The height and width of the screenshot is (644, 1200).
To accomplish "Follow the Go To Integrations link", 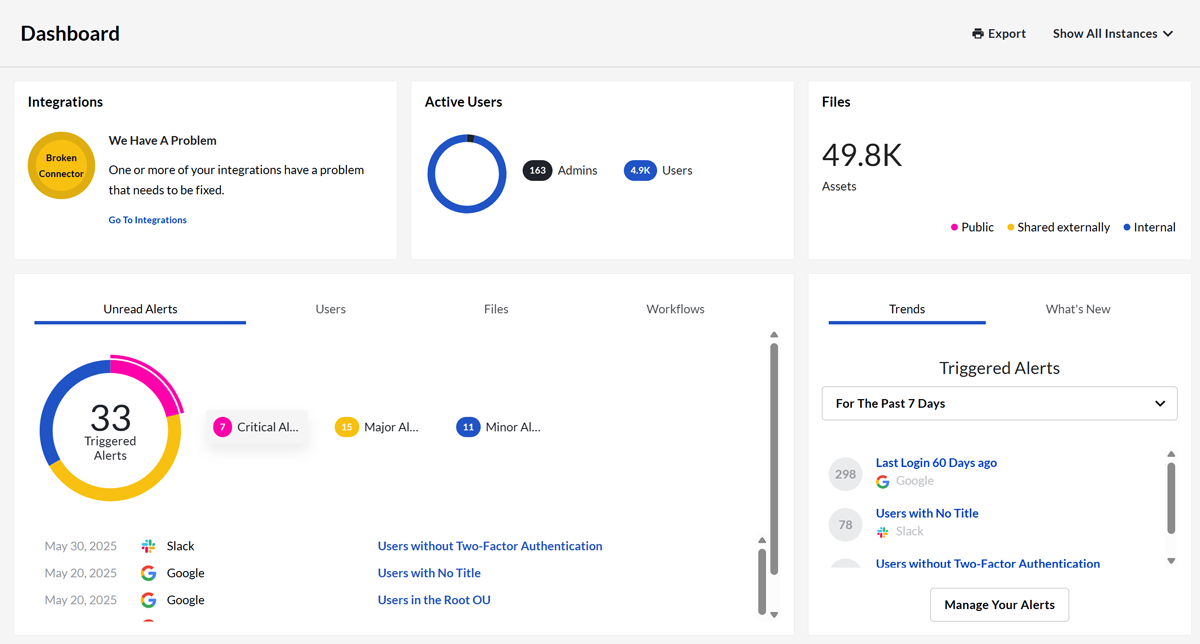I will (x=148, y=220).
